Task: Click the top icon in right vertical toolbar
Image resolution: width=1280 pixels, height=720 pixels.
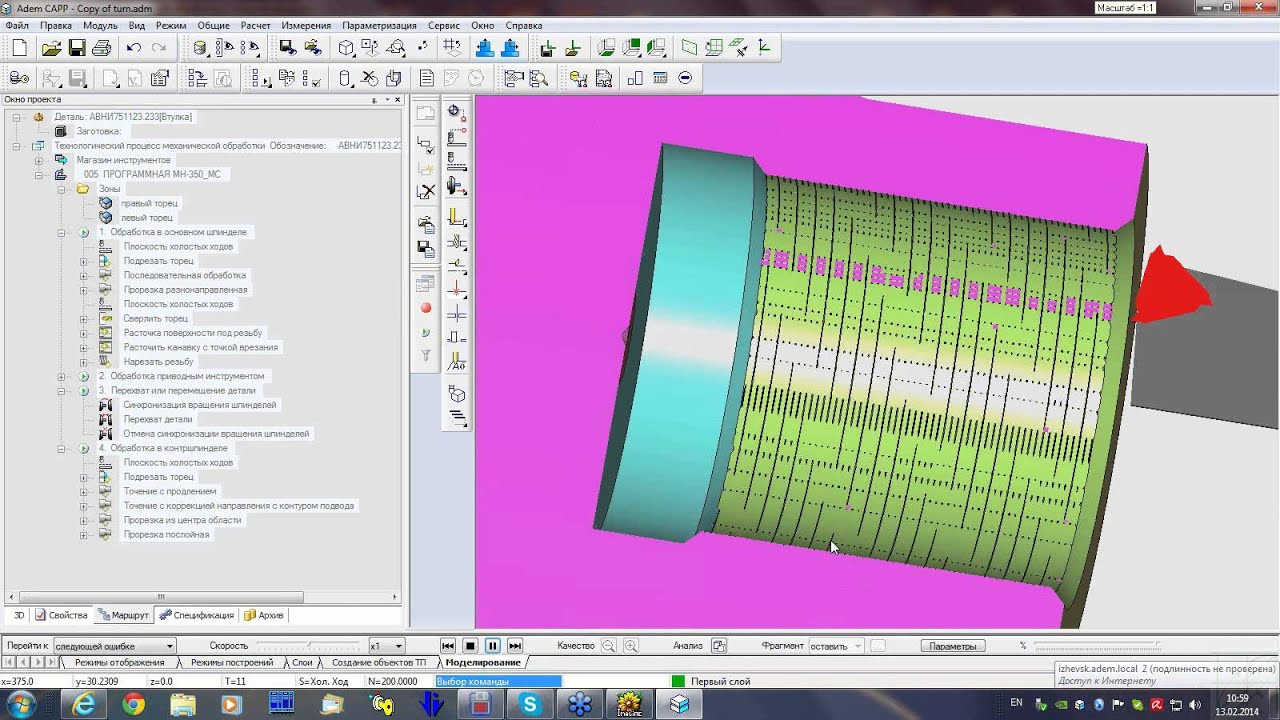Action: coord(456,111)
